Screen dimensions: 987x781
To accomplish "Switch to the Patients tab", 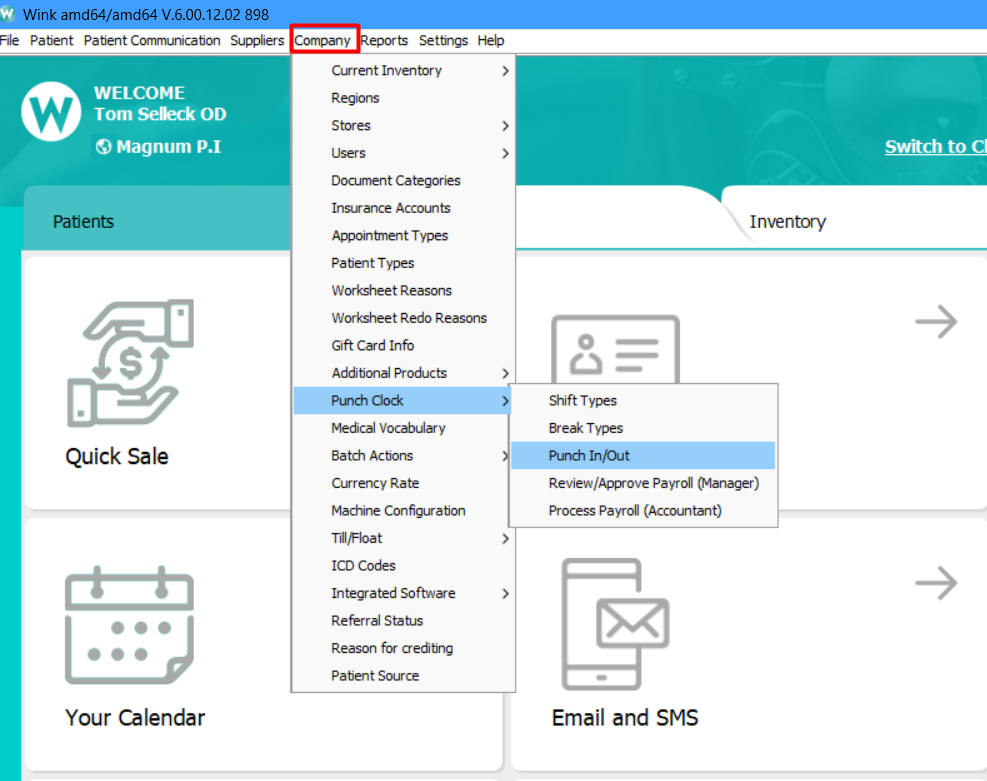I will (x=84, y=222).
